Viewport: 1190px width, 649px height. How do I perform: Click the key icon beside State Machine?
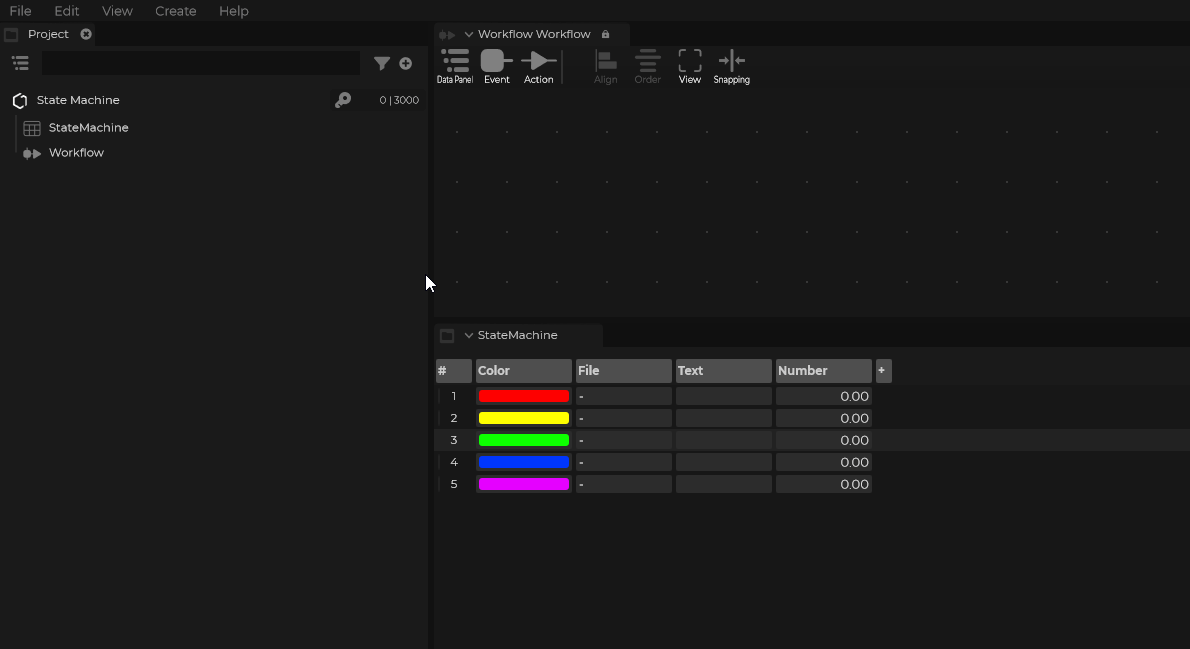pos(343,100)
